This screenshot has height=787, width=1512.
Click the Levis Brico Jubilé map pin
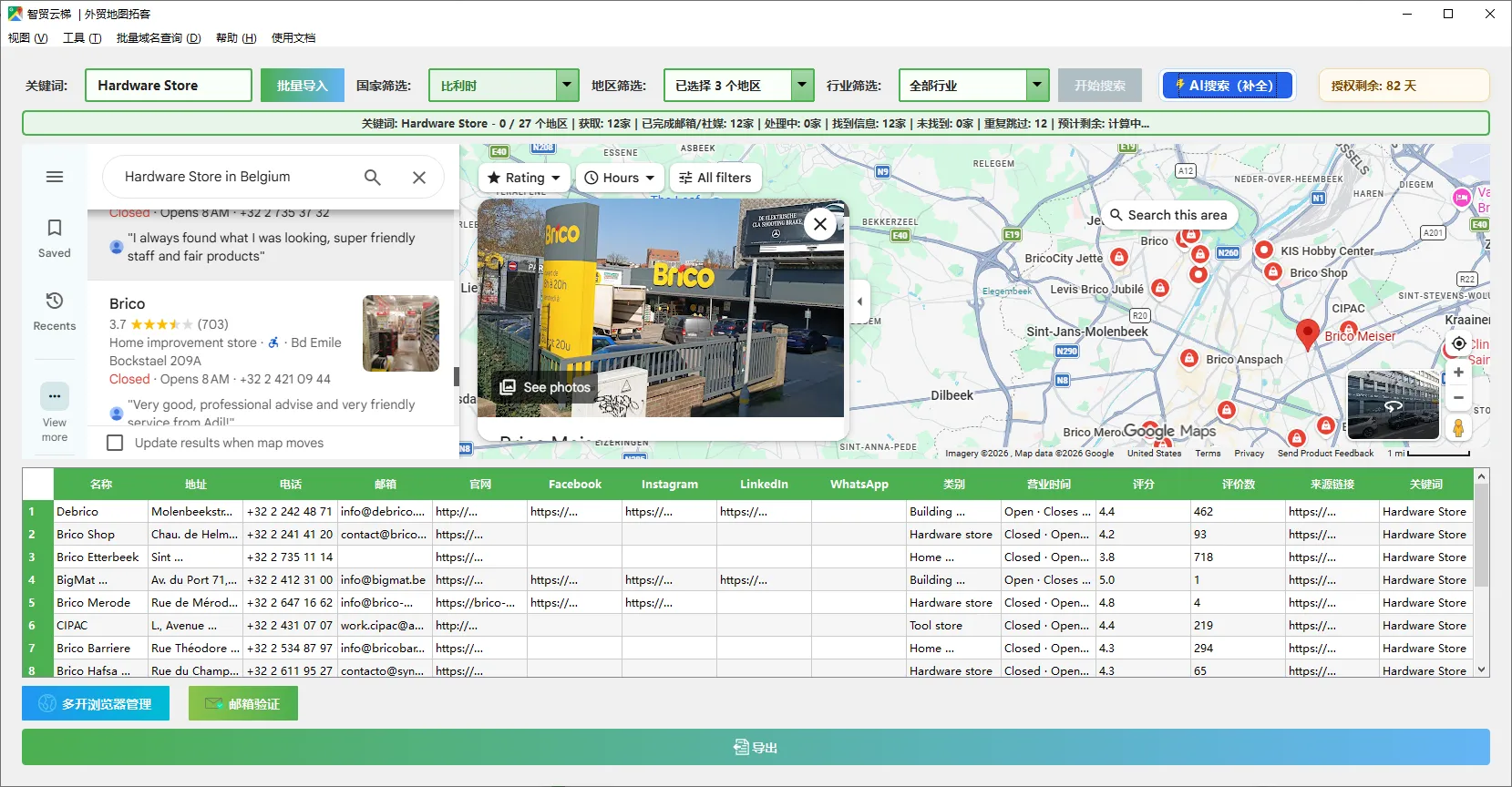(1159, 288)
